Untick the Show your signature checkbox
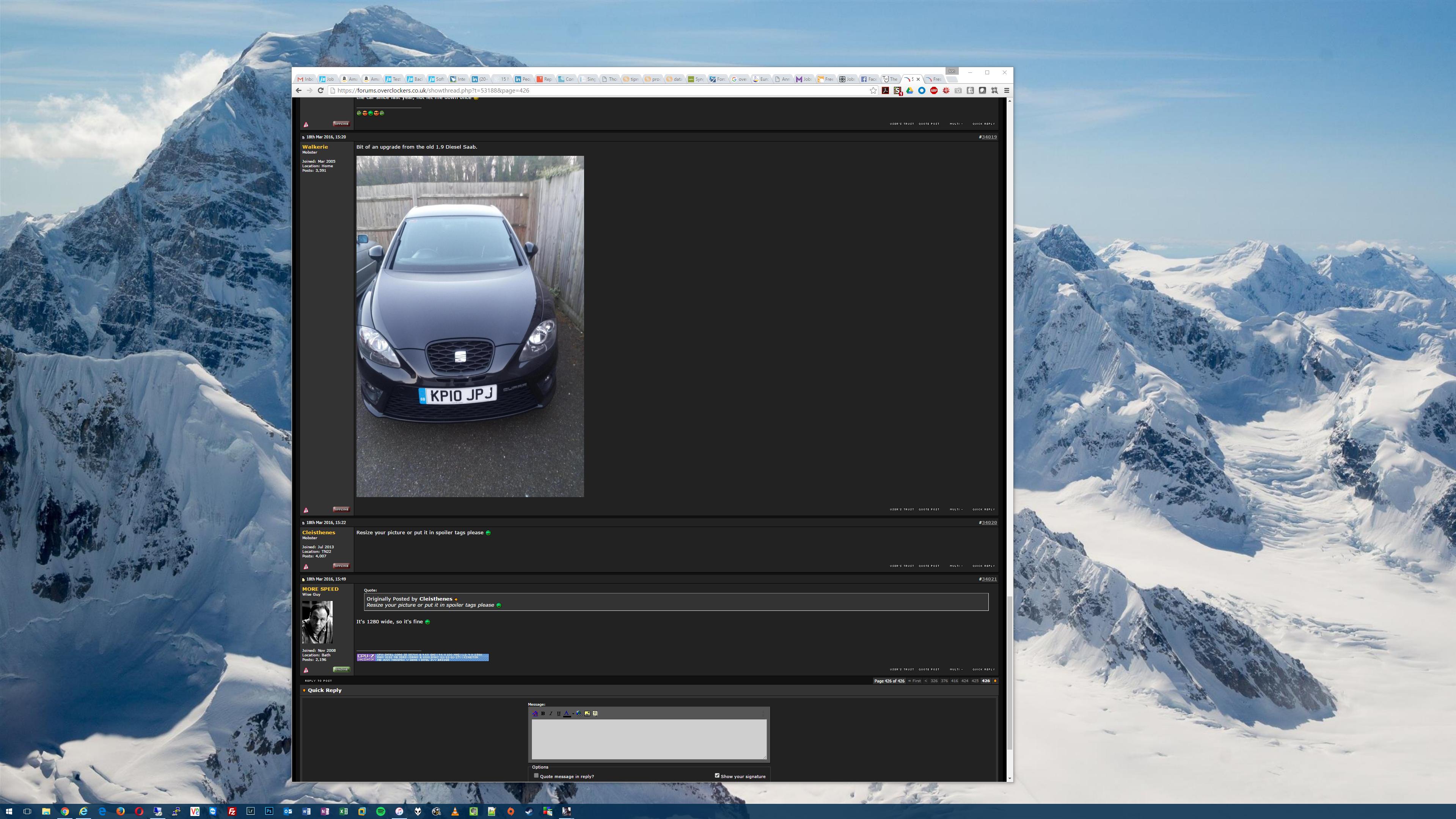 [x=717, y=775]
